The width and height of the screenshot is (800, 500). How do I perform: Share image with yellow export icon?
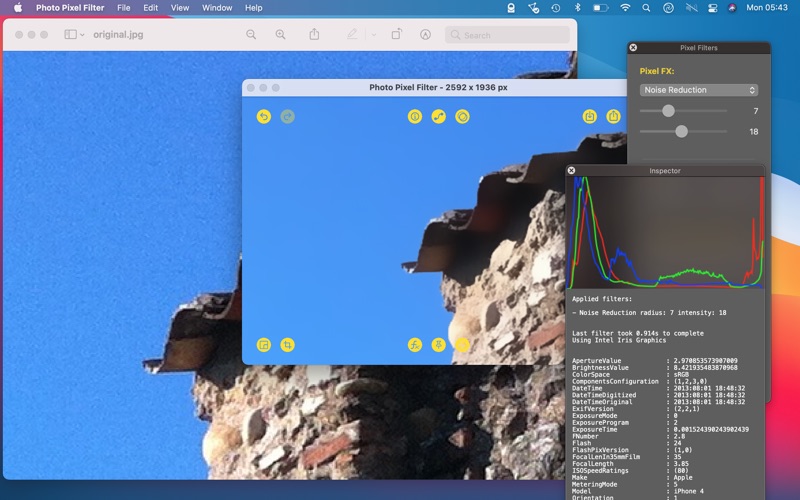[613, 116]
